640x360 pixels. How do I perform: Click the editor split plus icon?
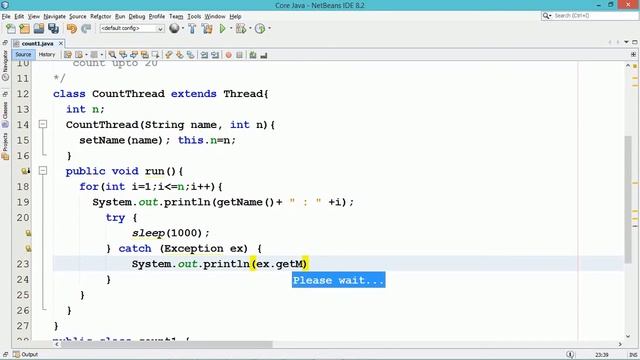pyautogui.click(x=633, y=54)
